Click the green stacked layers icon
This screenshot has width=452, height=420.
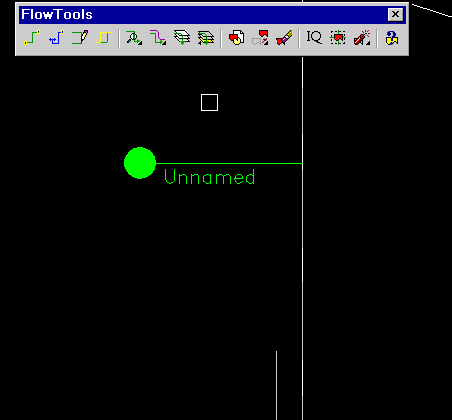pos(182,38)
